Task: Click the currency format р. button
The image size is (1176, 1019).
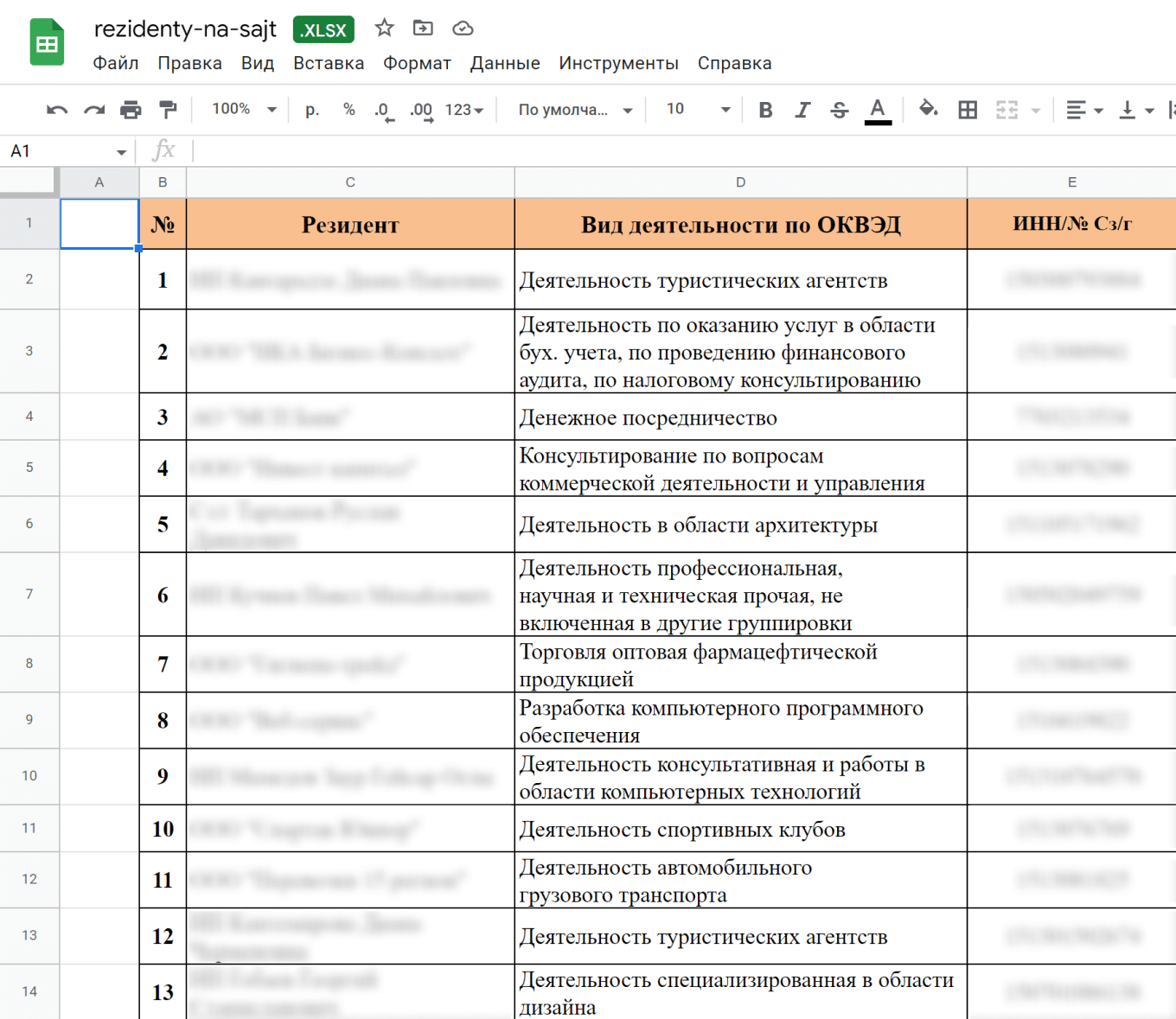Action: 312,110
